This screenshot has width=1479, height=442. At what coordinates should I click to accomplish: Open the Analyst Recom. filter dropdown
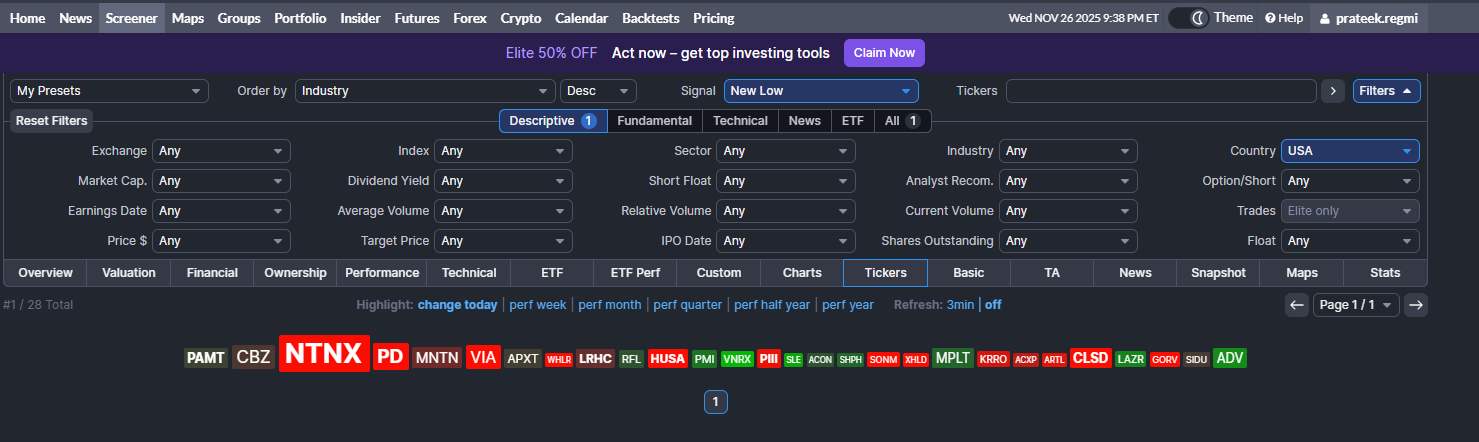(x=1068, y=181)
